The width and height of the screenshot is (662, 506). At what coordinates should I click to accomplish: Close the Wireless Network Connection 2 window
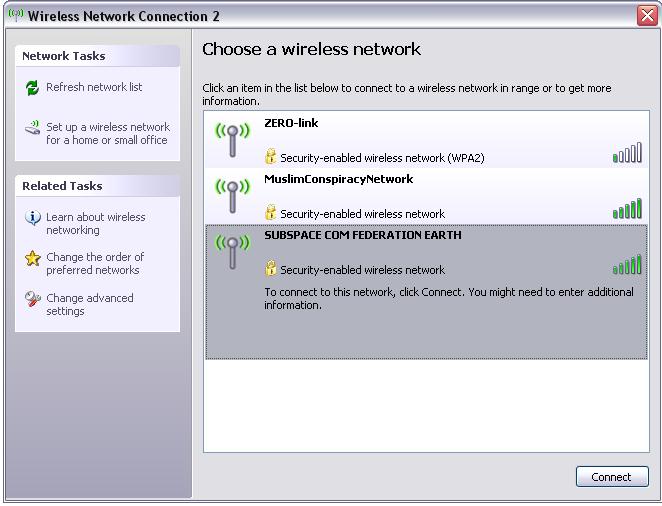[x=647, y=16]
